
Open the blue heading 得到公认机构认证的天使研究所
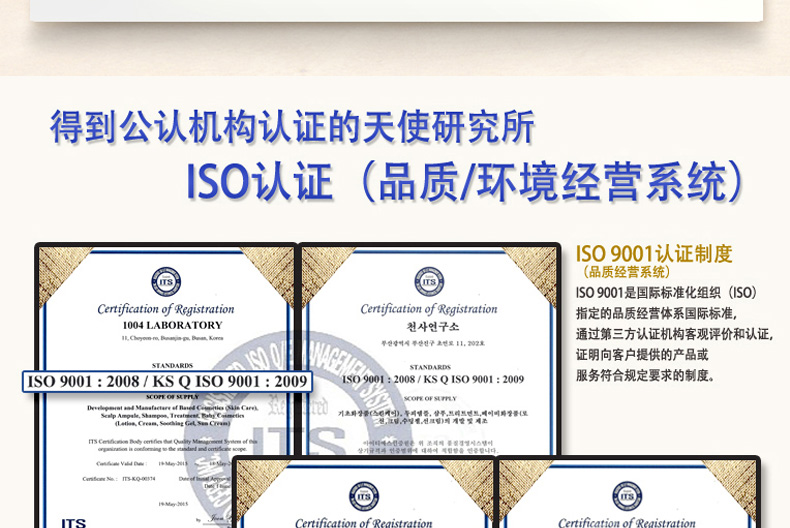(292, 127)
